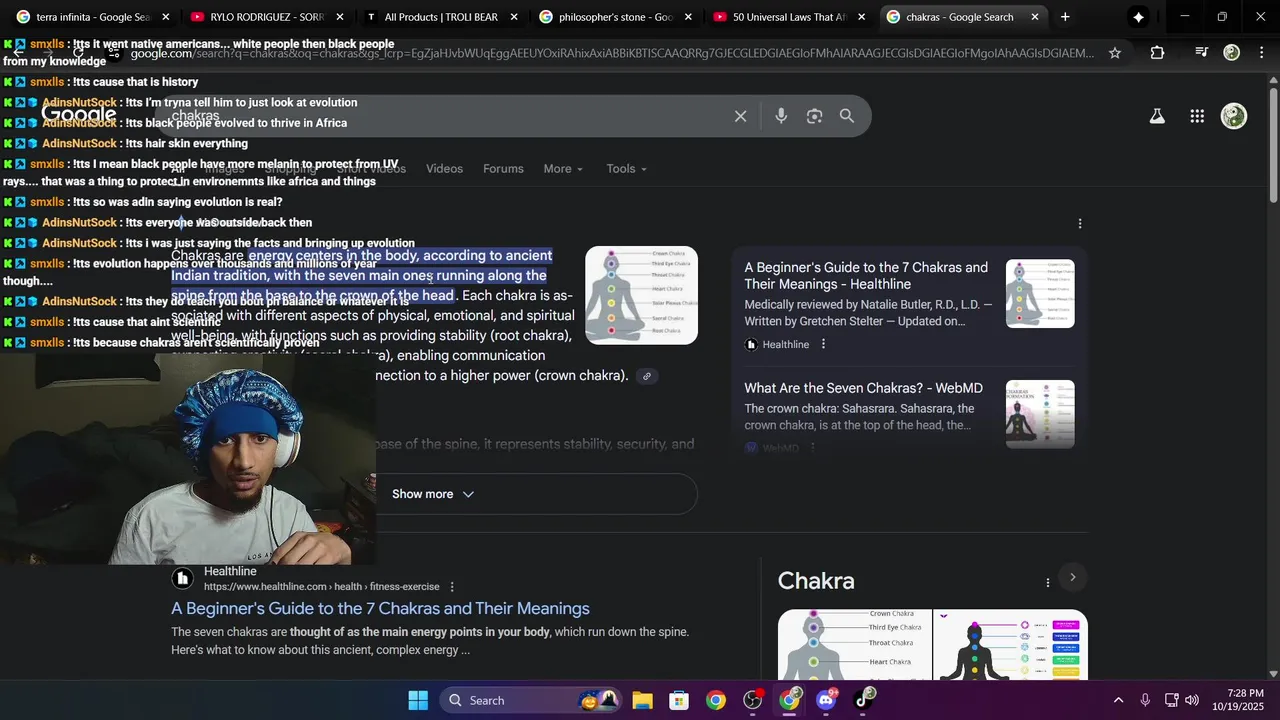Open the healthline.com fitness-exercise breadcrumb URL

coord(321,587)
